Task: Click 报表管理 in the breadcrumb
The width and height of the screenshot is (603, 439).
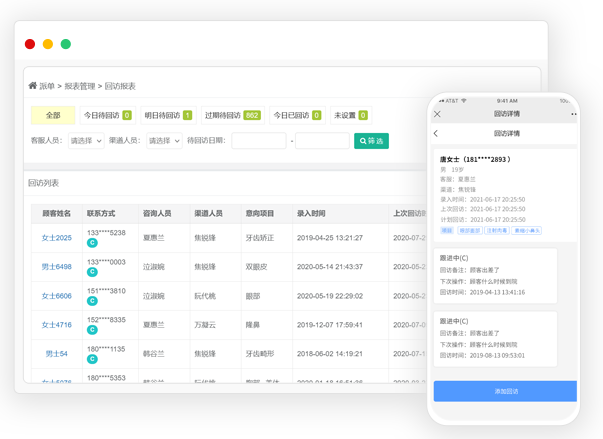Action: click(x=79, y=86)
